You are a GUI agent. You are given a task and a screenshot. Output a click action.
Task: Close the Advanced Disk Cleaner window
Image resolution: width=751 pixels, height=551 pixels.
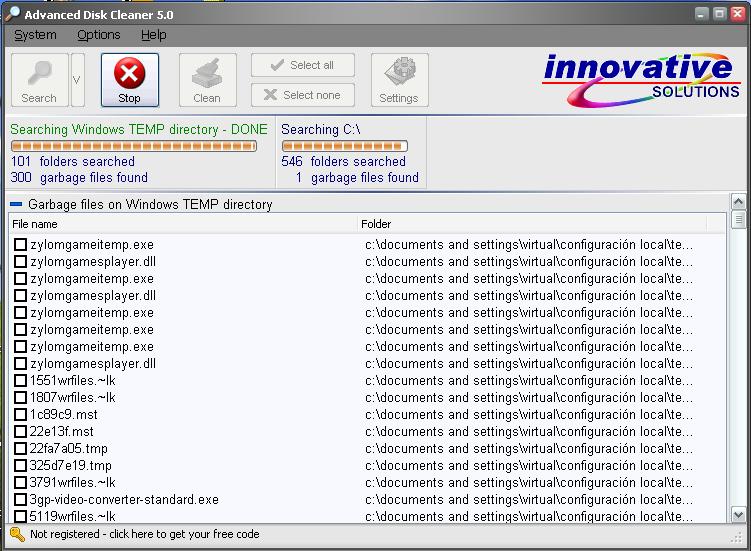[738, 13]
